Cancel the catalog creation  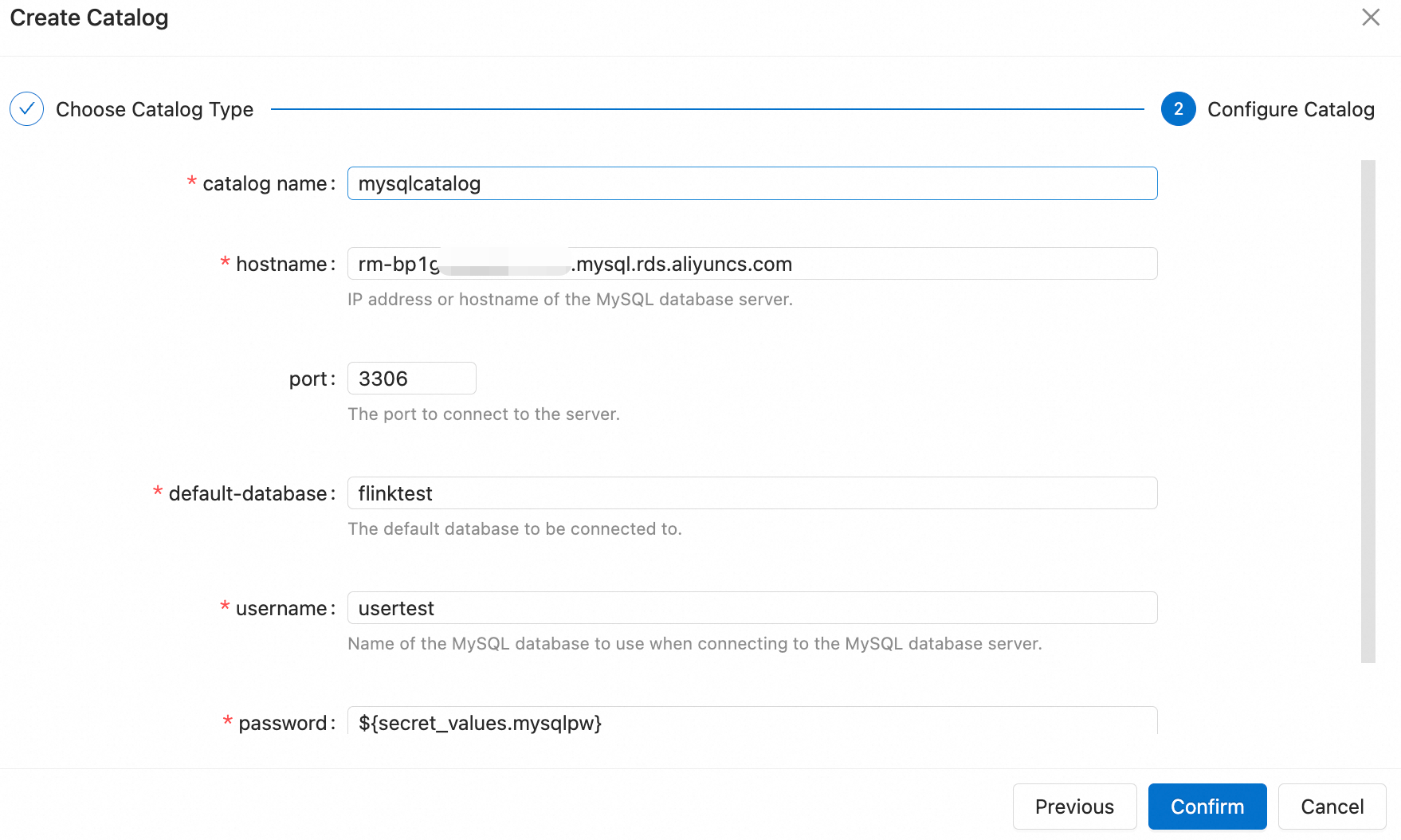click(x=1331, y=806)
